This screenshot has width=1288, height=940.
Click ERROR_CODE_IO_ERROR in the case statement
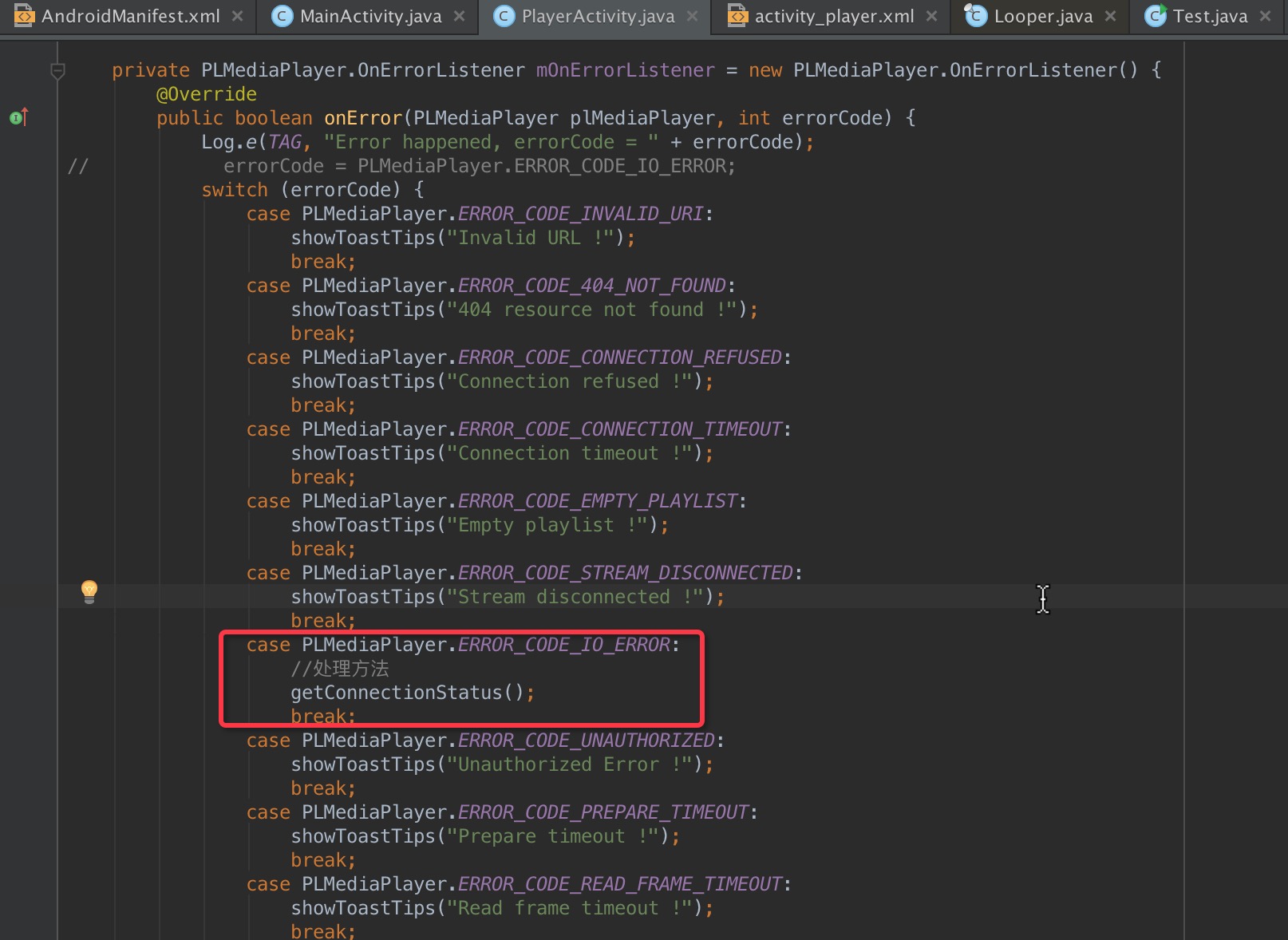[x=564, y=645]
